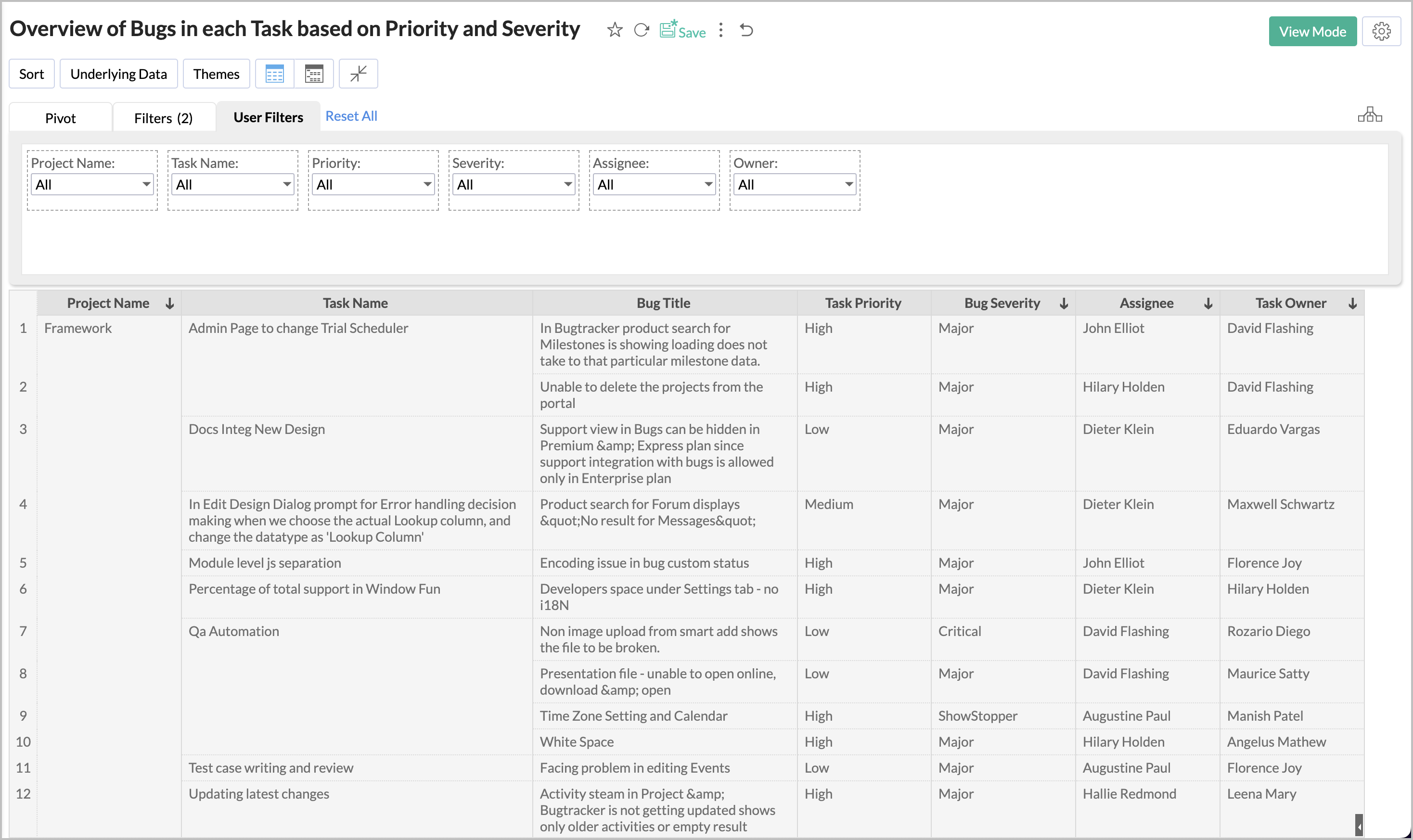Toggle the Assignee column sort order
Image resolution: width=1413 pixels, height=840 pixels.
pyautogui.click(x=1208, y=304)
